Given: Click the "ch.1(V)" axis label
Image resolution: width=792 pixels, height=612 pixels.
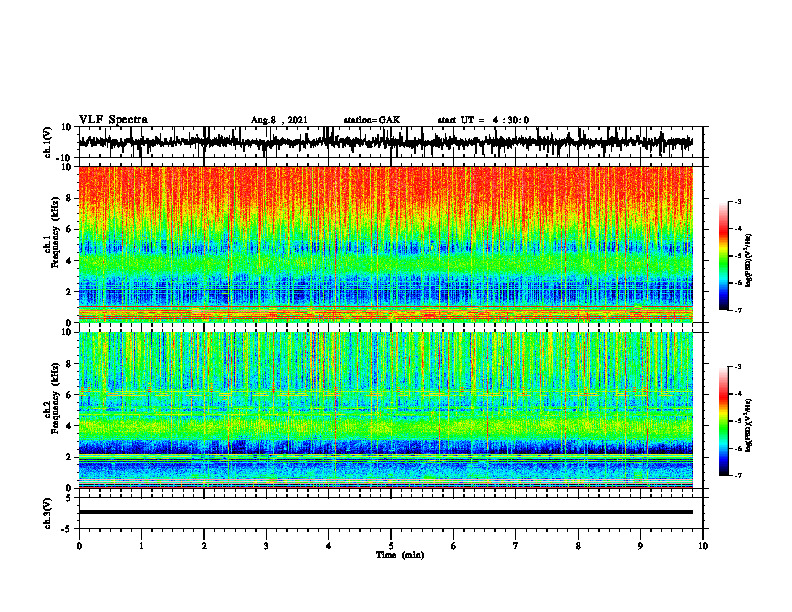Looking at the screenshot, I should pos(48,142).
